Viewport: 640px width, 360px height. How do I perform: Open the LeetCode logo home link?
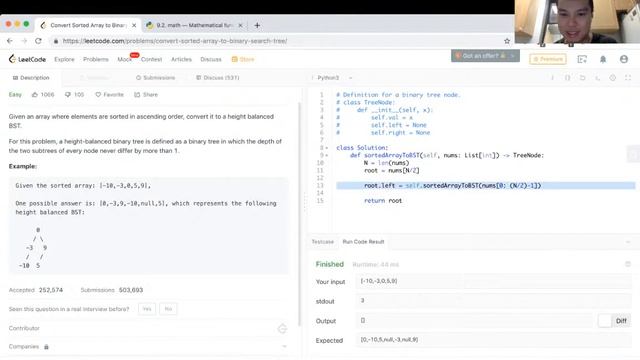27,59
